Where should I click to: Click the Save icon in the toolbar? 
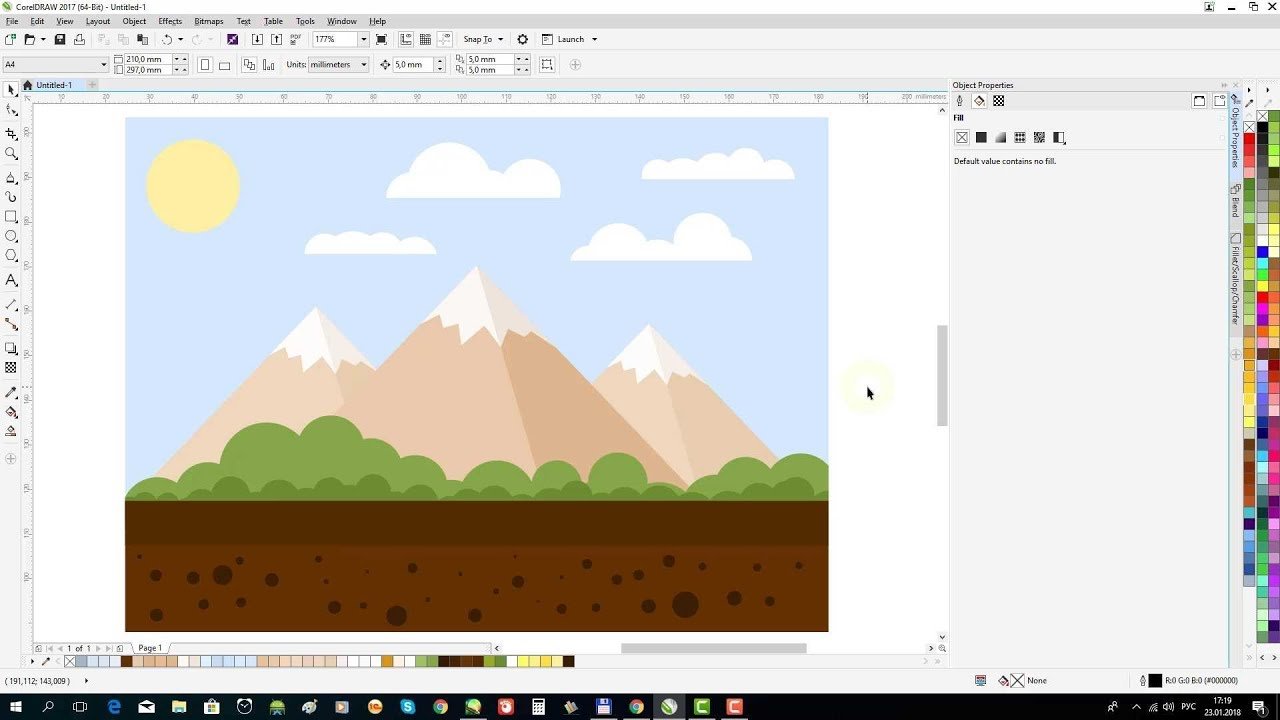[x=59, y=39]
